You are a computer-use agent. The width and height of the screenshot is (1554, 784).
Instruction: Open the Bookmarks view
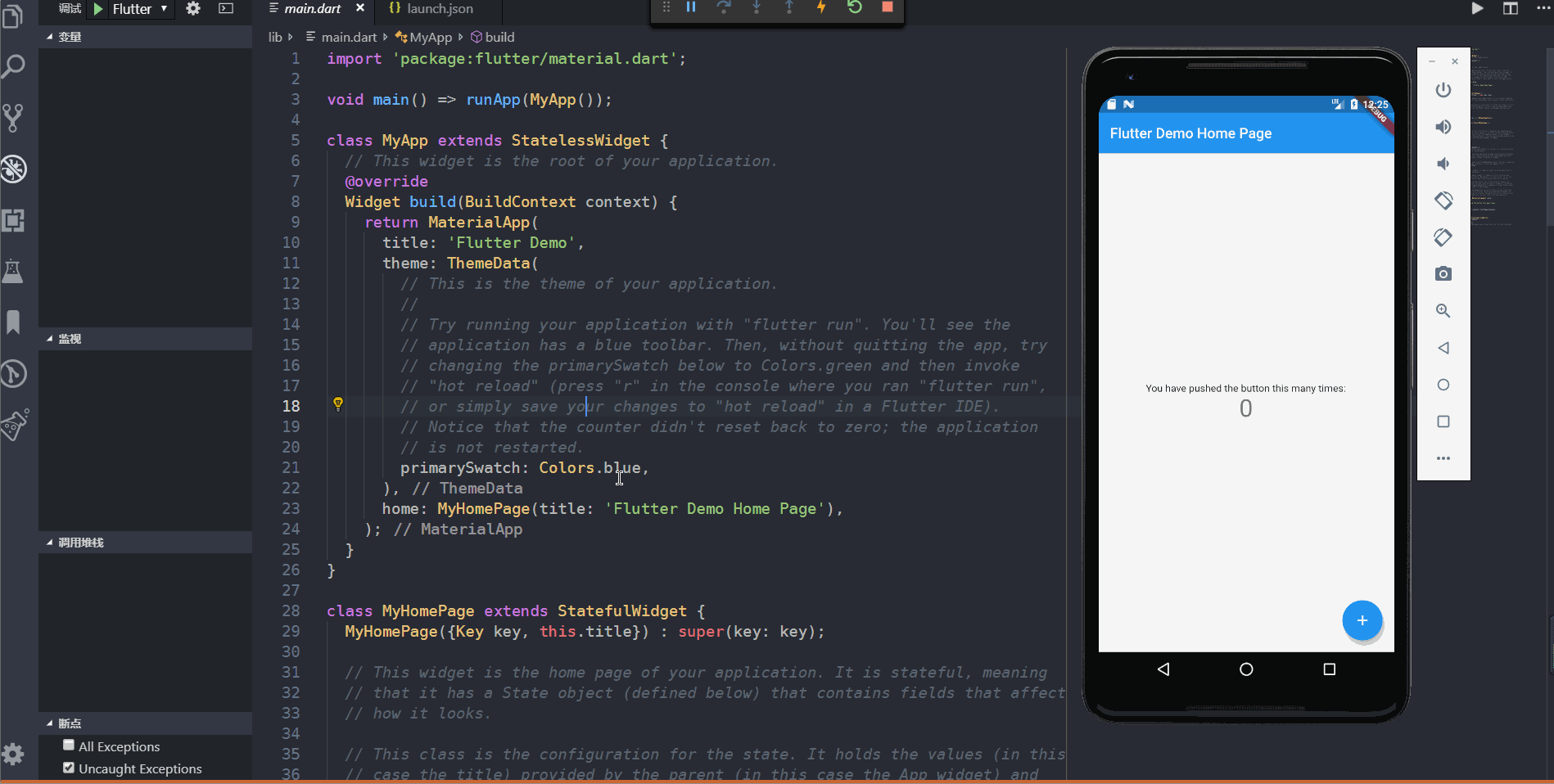[x=13, y=322]
